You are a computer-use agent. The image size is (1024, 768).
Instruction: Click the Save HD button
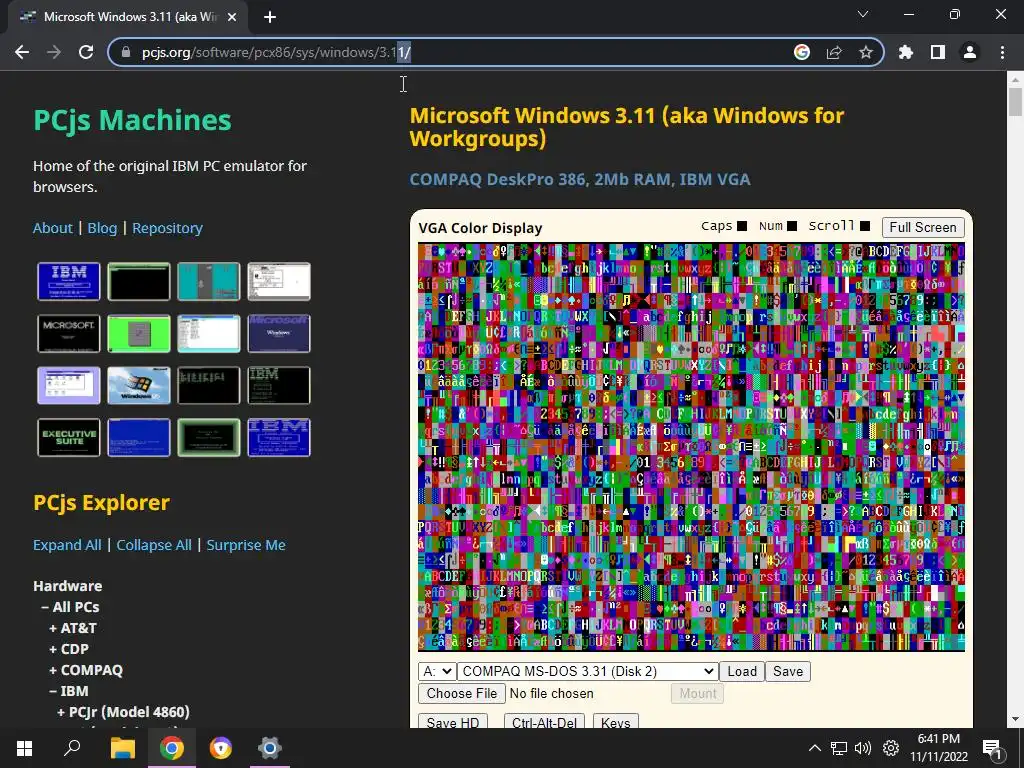tap(453, 722)
